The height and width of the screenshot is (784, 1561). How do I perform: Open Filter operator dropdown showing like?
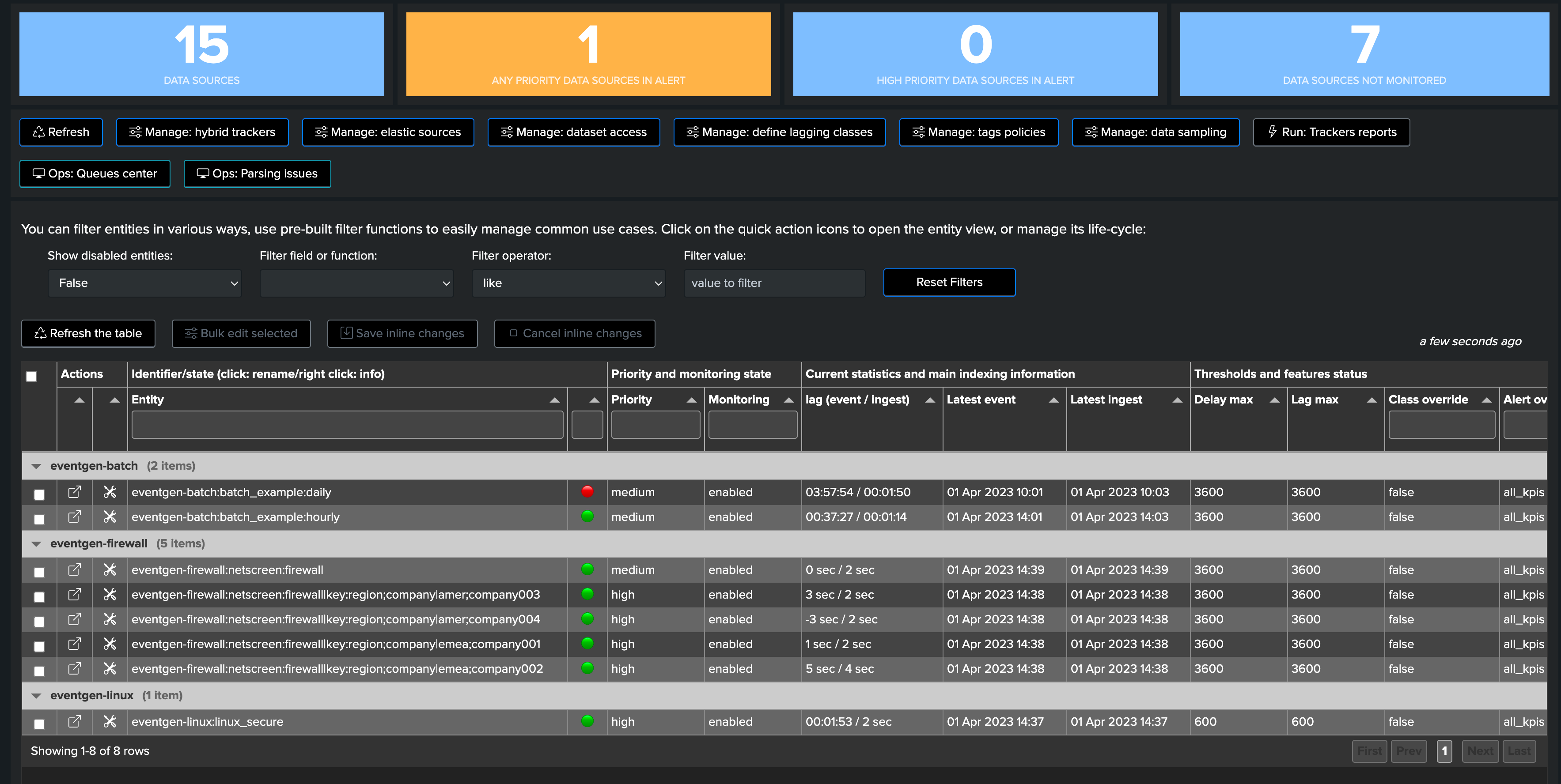pyautogui.click(x=568, y=283)
